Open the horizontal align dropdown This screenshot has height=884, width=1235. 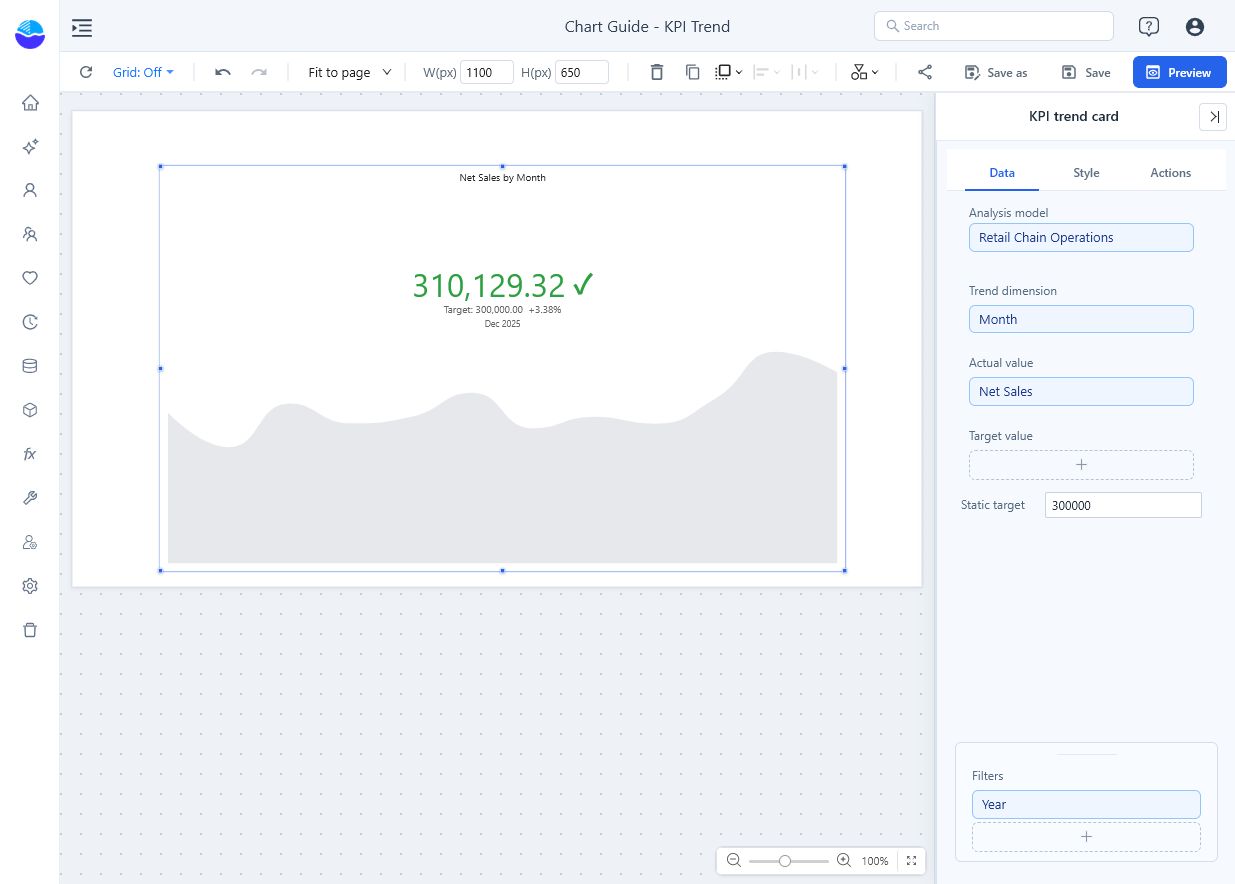pyautogui.click(x=768, y=72)
